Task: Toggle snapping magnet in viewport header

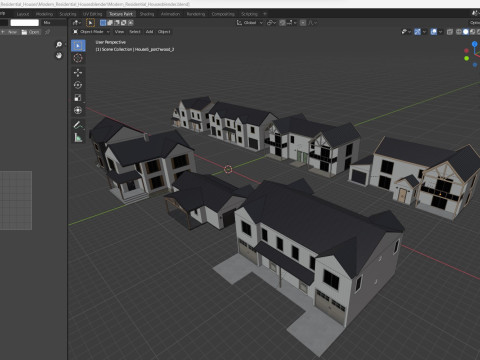Action: pos(282,23)
